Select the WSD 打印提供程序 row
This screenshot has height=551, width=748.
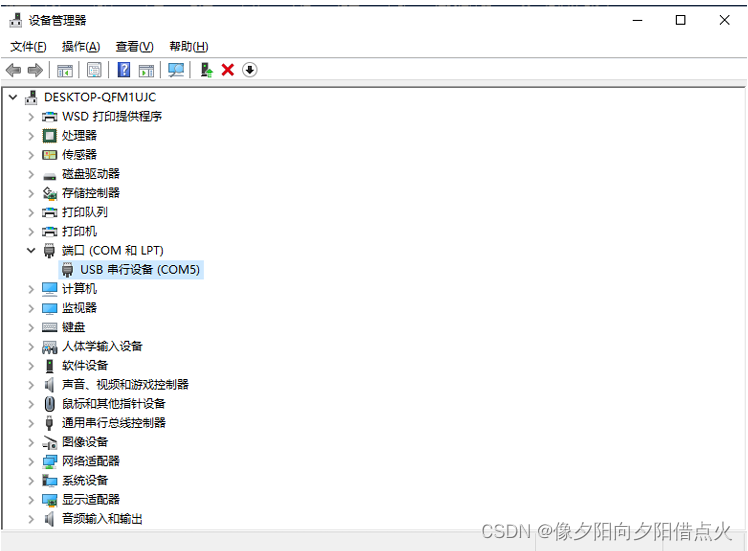click(112, 116)
